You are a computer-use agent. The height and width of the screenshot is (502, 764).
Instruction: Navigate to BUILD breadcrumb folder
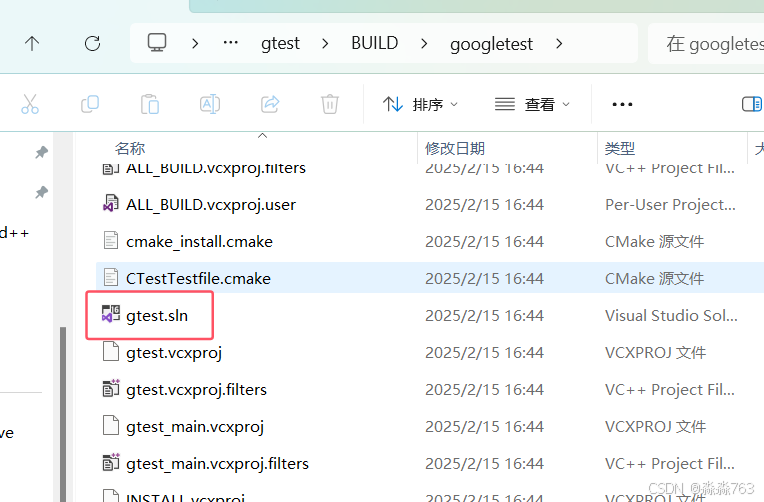click(x=375, y=43)
